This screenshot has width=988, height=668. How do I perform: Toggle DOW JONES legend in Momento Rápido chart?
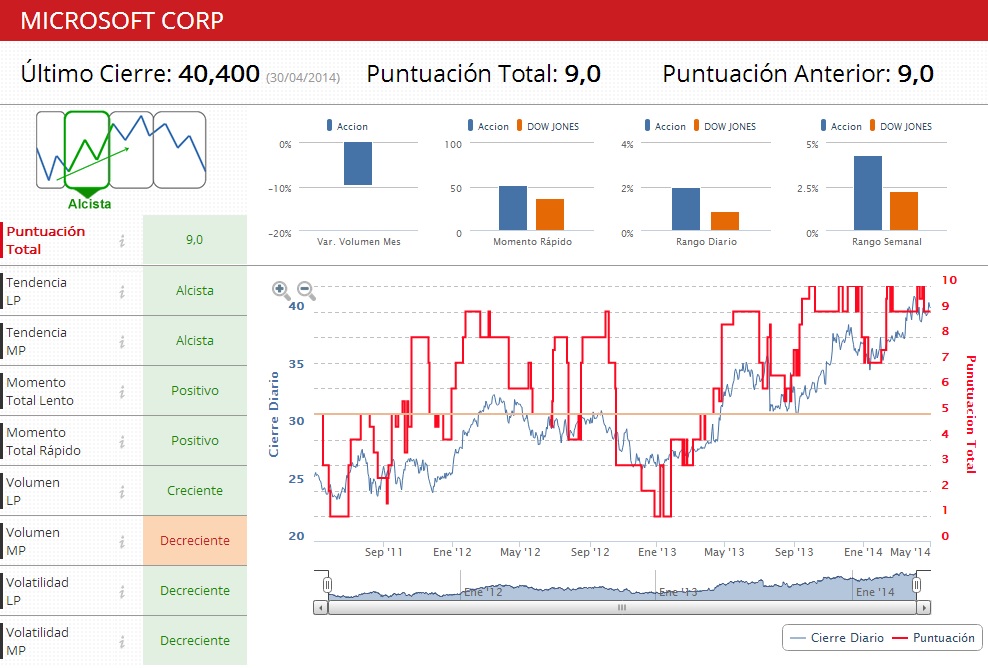point(547,127)
